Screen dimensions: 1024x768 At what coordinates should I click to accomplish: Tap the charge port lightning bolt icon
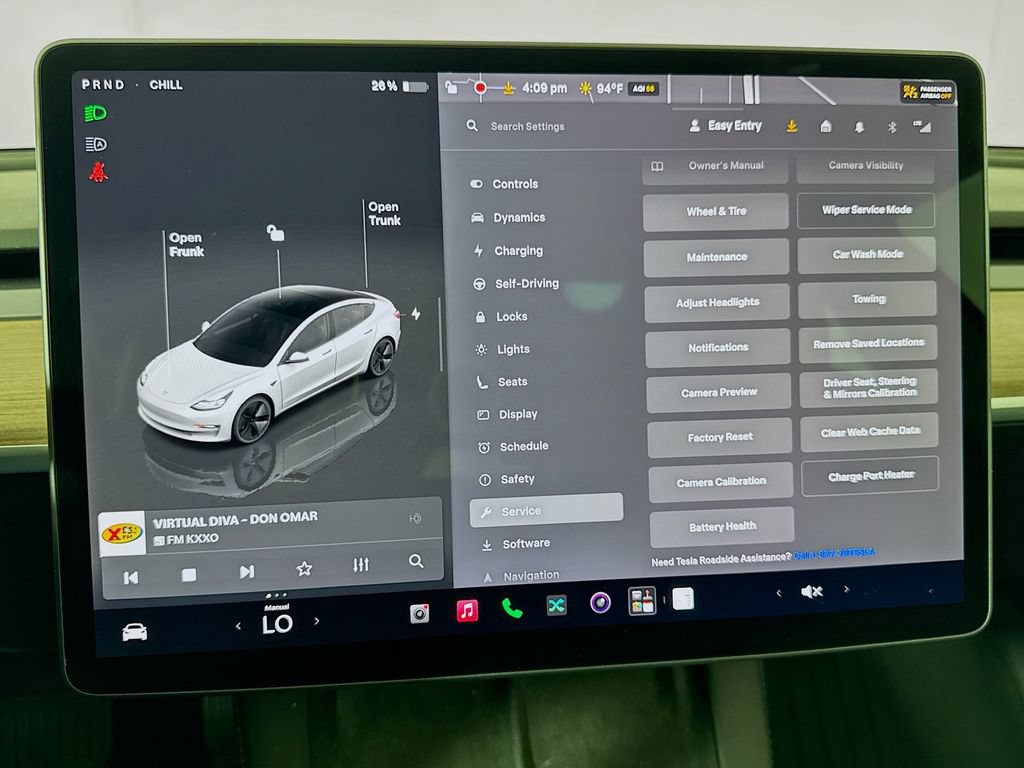[415, 314]
